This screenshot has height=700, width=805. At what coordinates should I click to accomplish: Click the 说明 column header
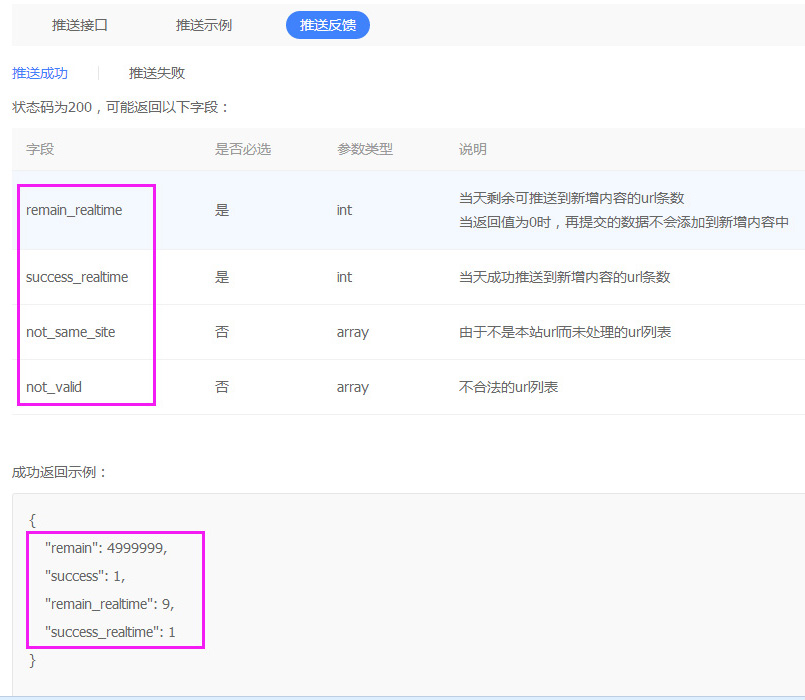pos(471,149)
